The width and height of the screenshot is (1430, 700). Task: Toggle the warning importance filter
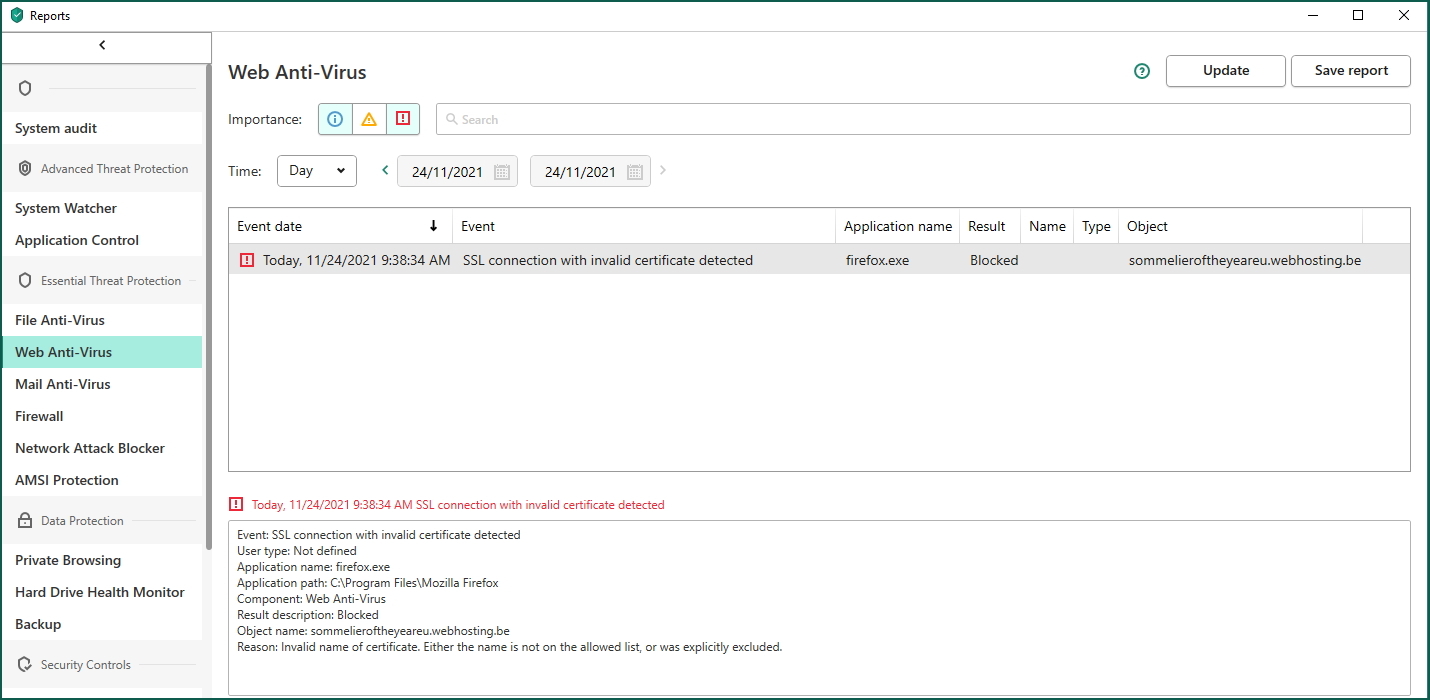click(x=369, y=119)
